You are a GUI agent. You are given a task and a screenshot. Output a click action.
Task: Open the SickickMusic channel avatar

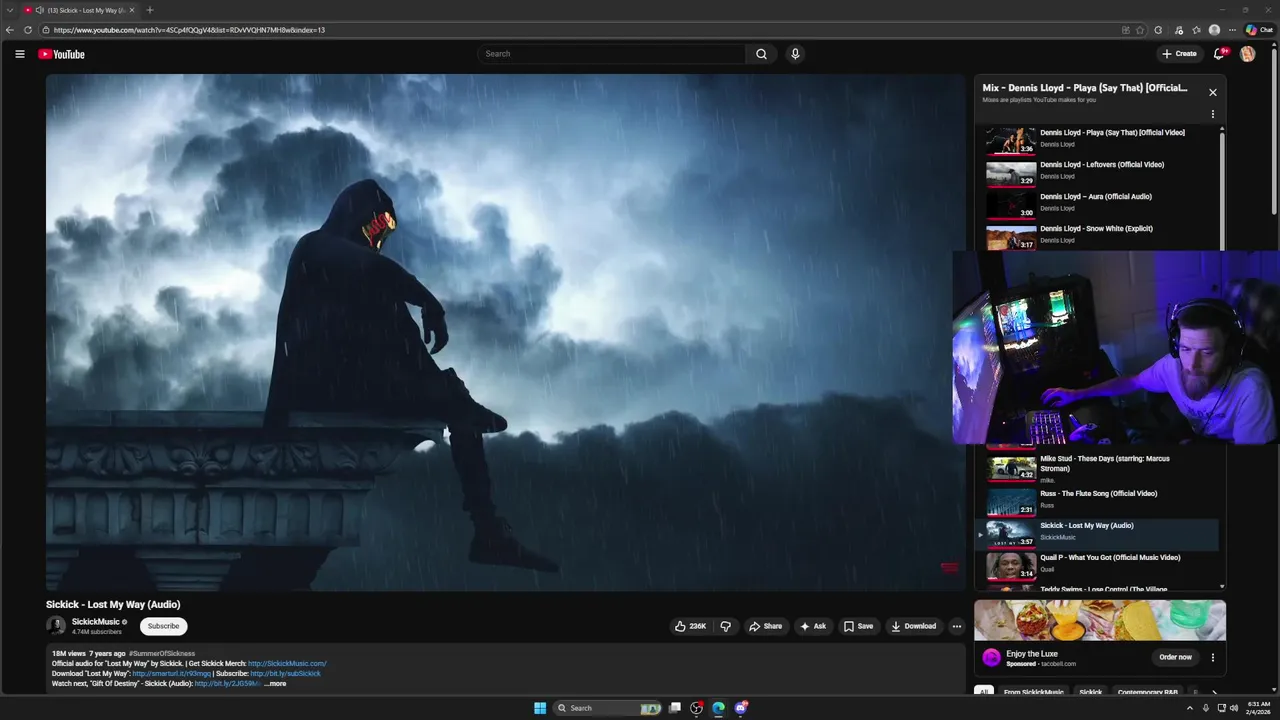(x=56, y=626)
